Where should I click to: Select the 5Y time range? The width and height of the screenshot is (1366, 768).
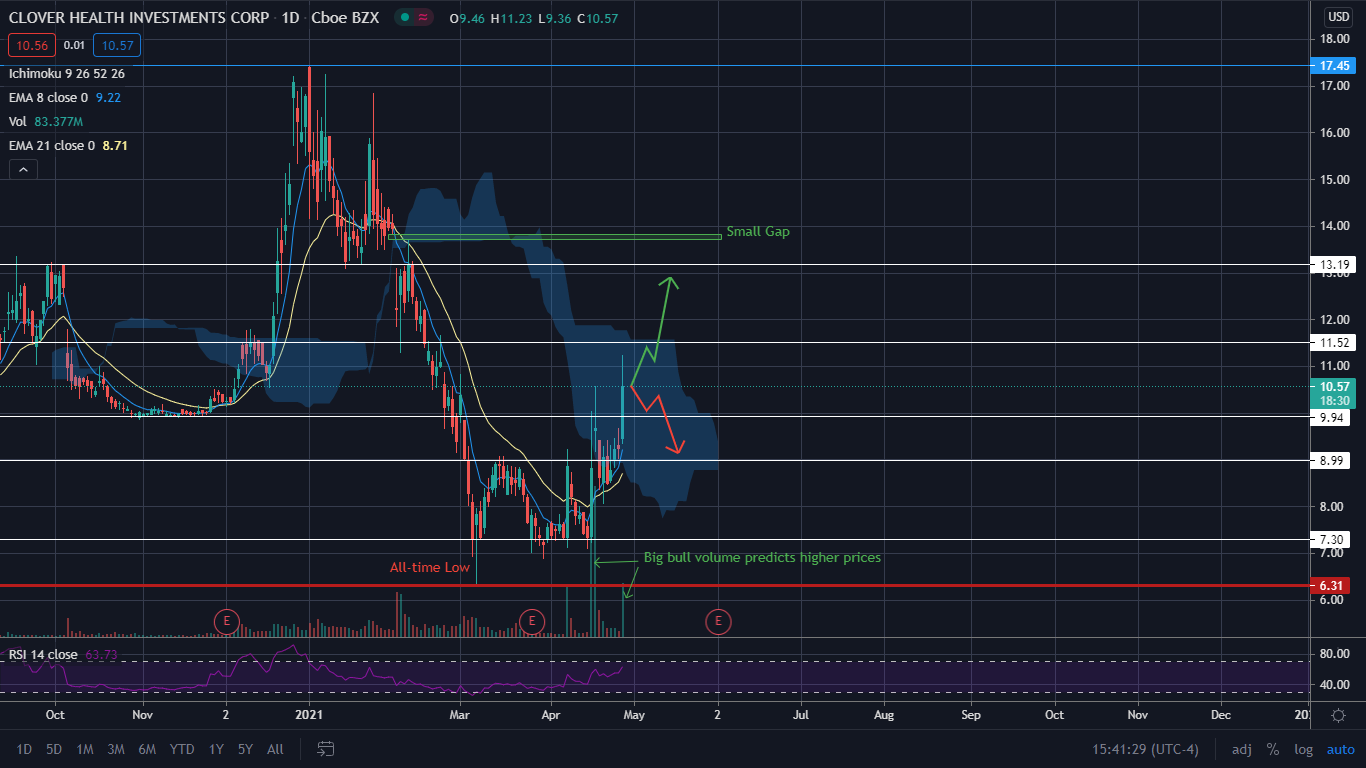pyautogui.click(x=245, y=749)
